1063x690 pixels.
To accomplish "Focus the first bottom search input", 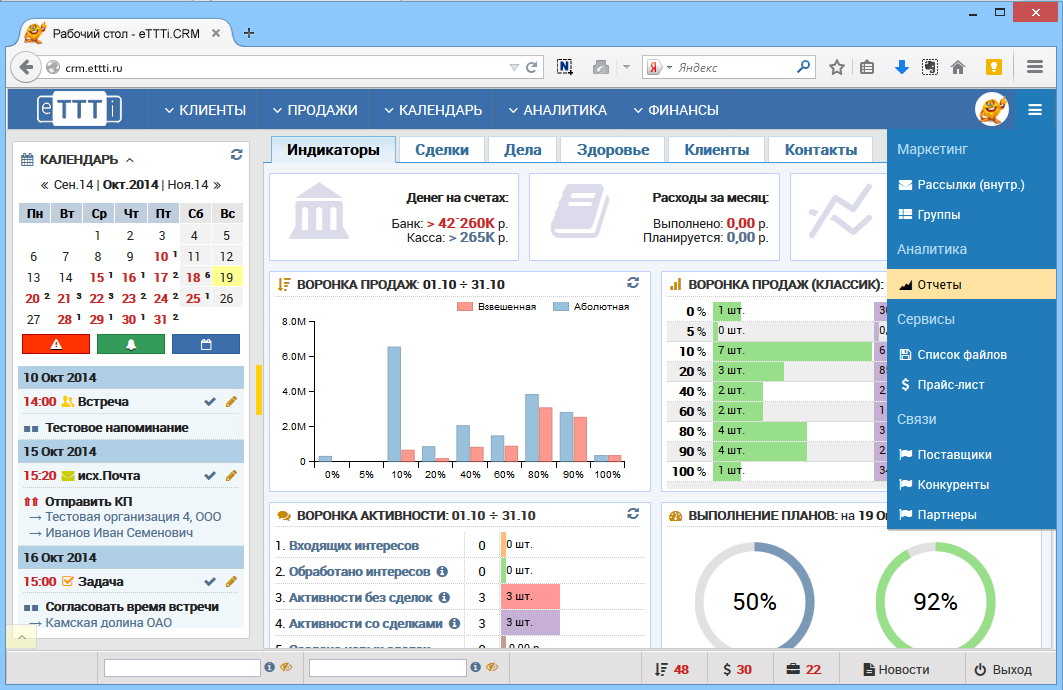I will click(182, 668).
